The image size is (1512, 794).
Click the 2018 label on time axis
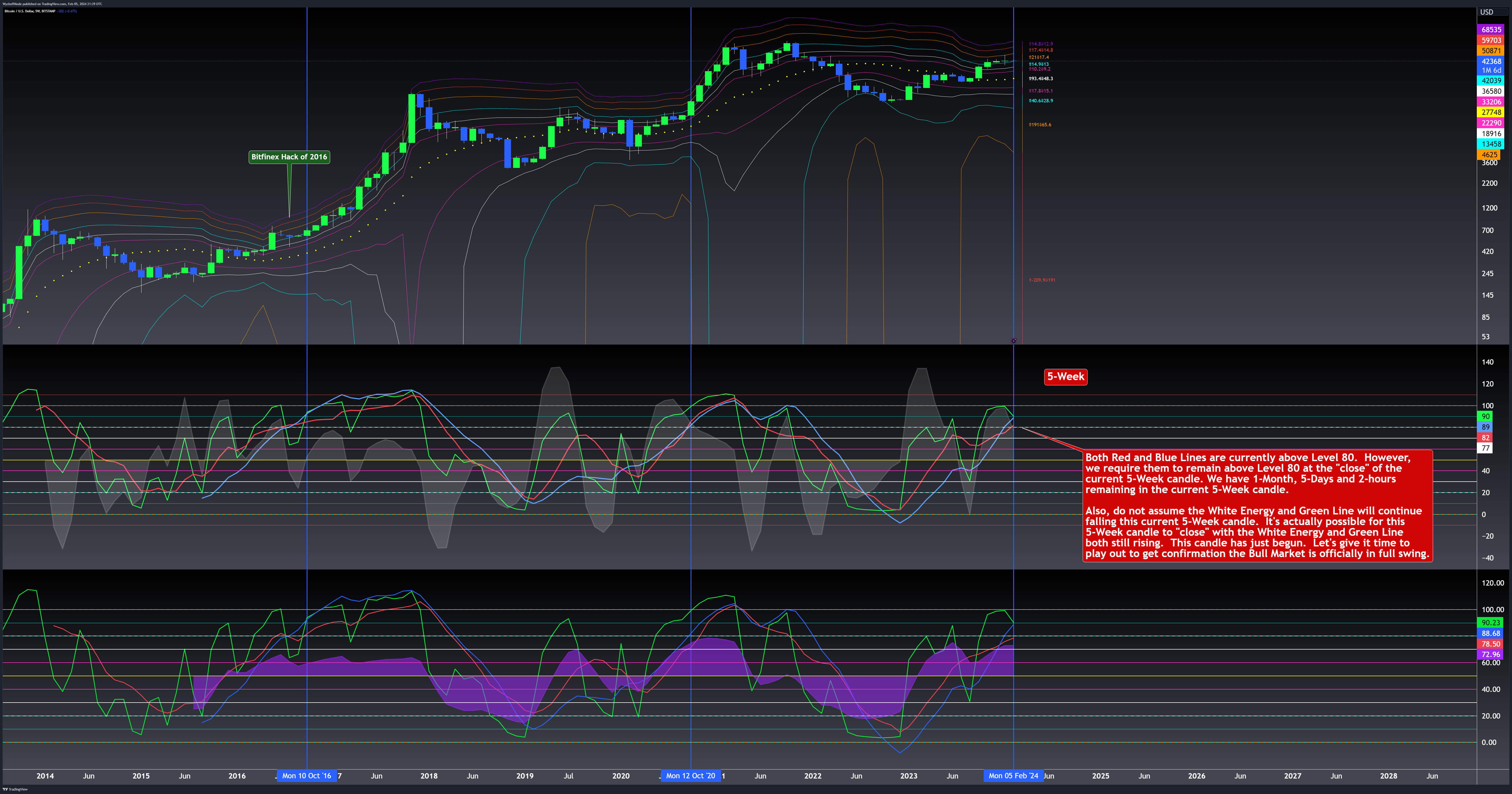pos(429,776)
